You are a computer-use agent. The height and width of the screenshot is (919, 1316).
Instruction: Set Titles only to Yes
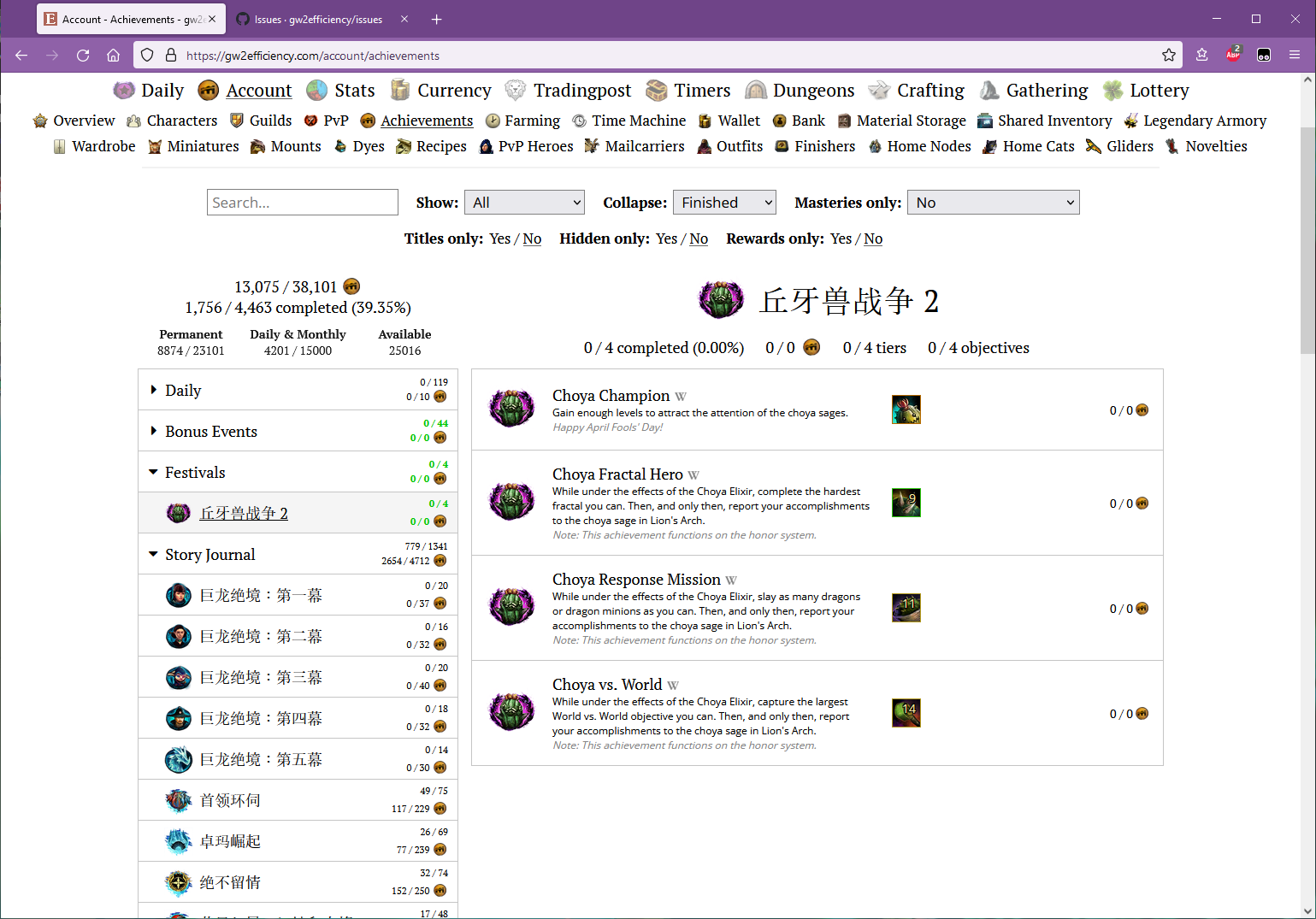499,239
